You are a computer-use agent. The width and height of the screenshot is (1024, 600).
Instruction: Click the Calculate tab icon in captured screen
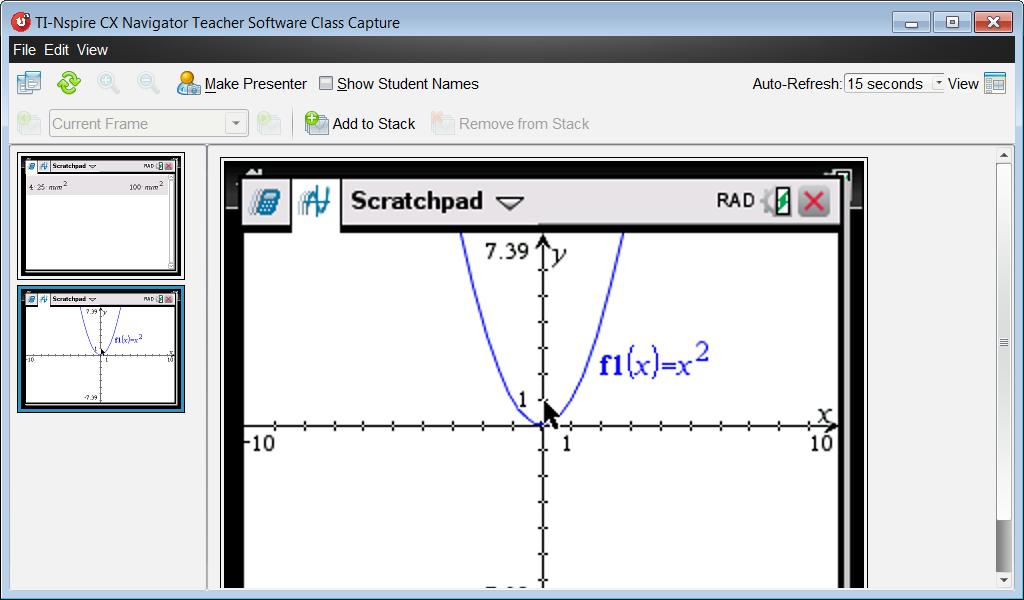coord(265,202)
